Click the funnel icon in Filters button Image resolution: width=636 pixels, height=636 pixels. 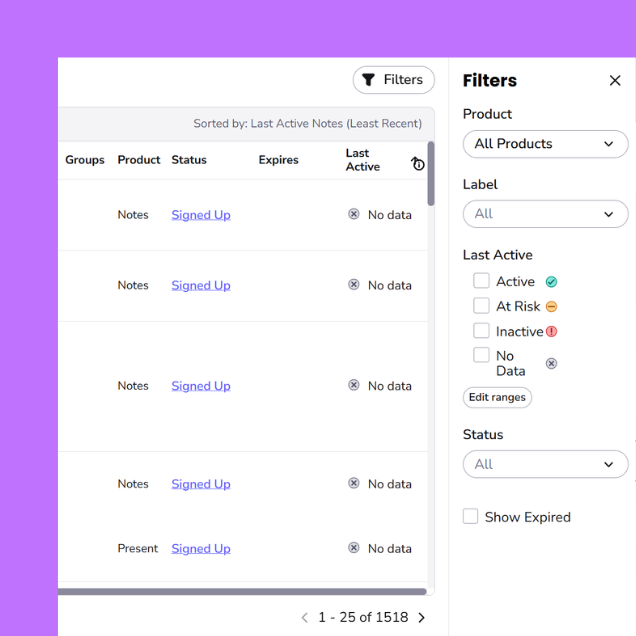click(368, 80)
